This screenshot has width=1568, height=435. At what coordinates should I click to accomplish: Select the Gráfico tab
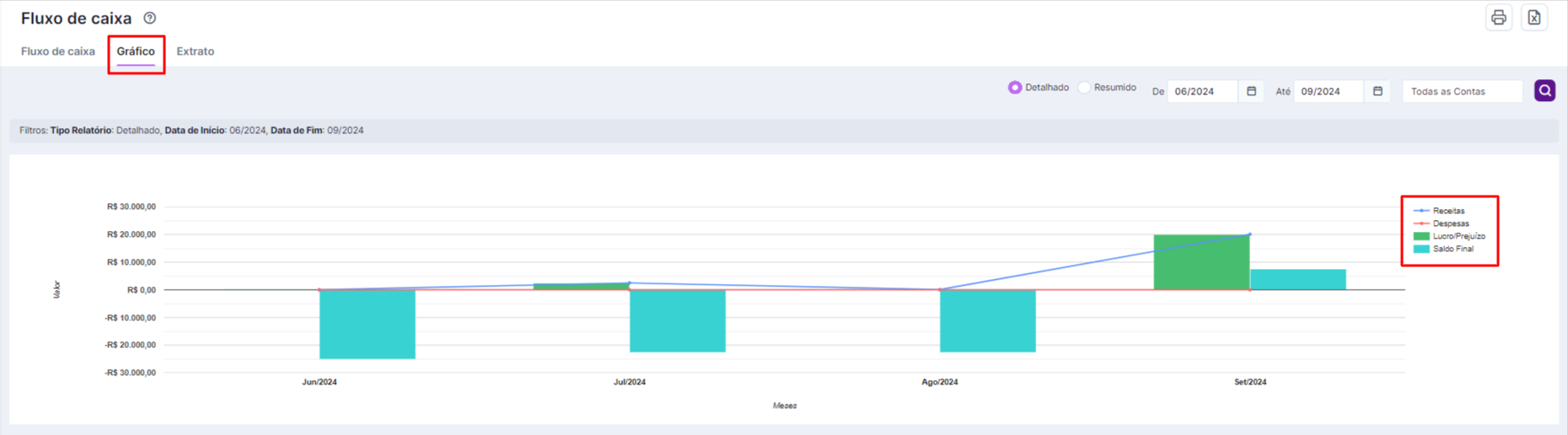click(136, 51)
